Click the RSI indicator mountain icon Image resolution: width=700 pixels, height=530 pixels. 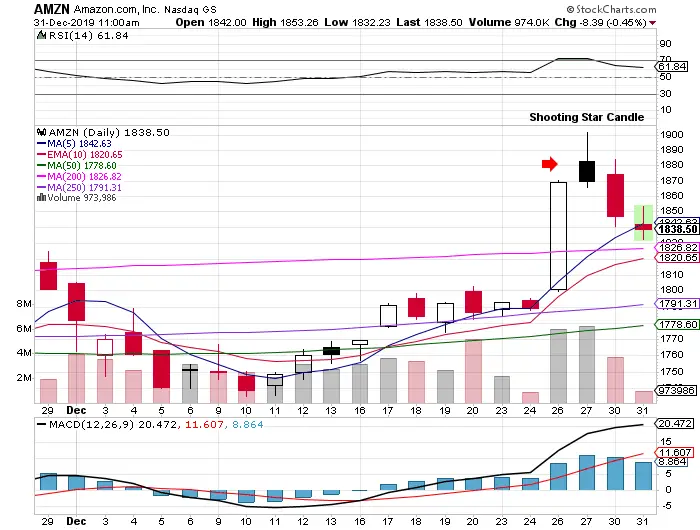pos(41,35)
